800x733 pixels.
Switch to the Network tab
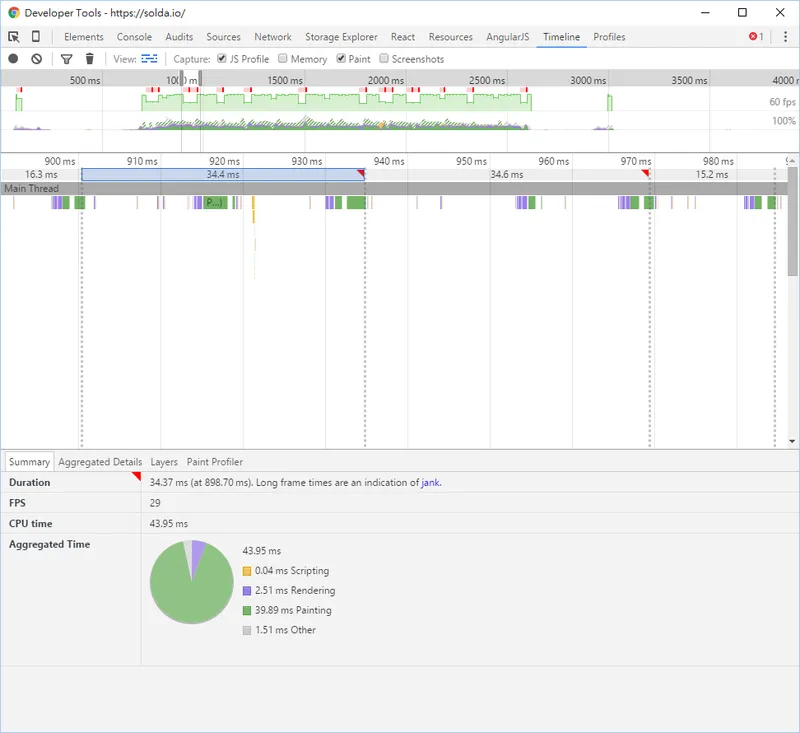[273, 37]
